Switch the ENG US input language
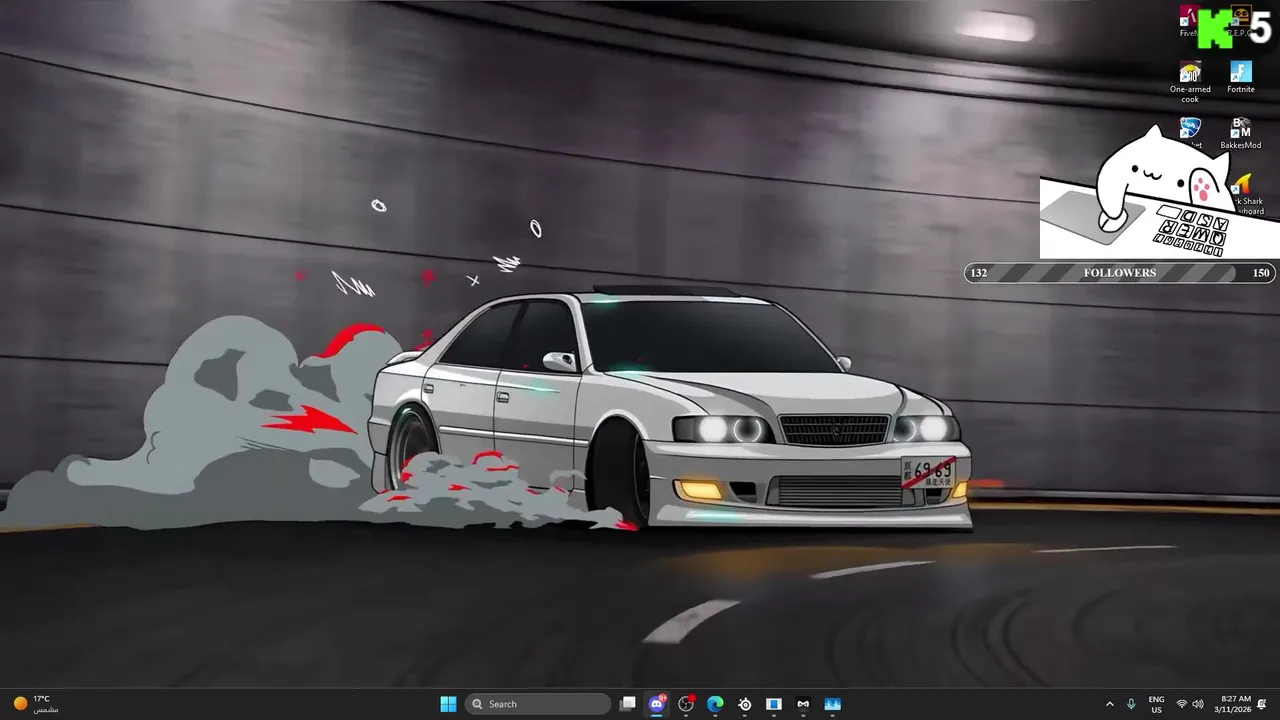The width and height of the screenshot is (1280, 720). 1157,704
